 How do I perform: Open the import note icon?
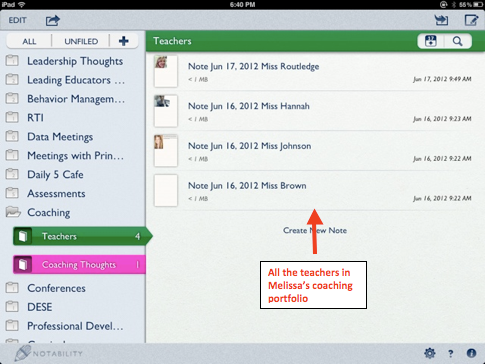pyautogui.click(x=441, y=20)
